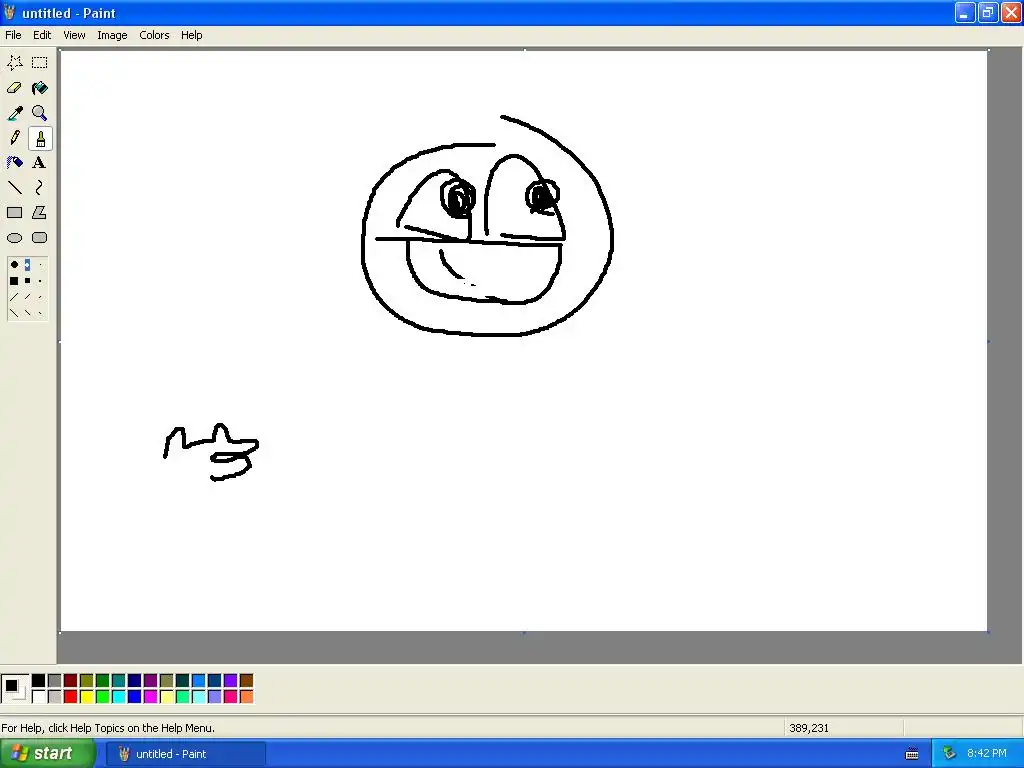
Task: Choose the medium forward-slash brush shape
Action: pos(27,297)
